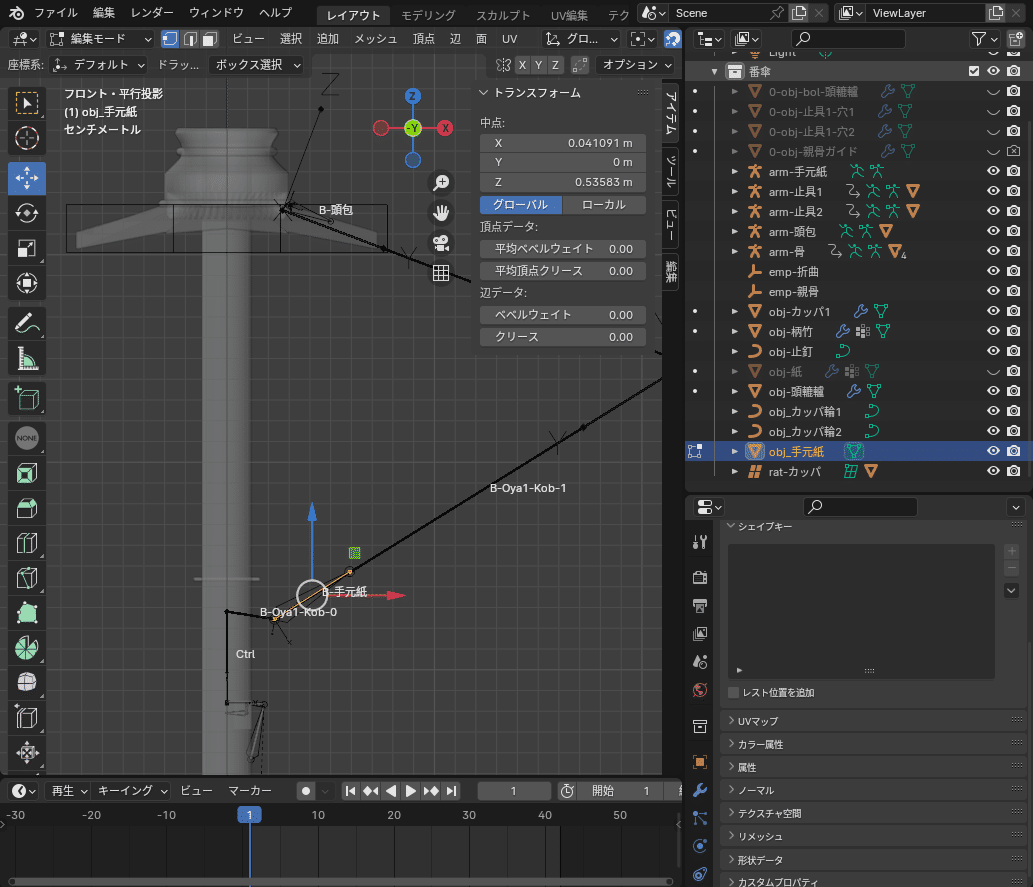Hide obj_手元紙 in viewport
Viewport: 1033px width, 887px height.
pos(993,451)
